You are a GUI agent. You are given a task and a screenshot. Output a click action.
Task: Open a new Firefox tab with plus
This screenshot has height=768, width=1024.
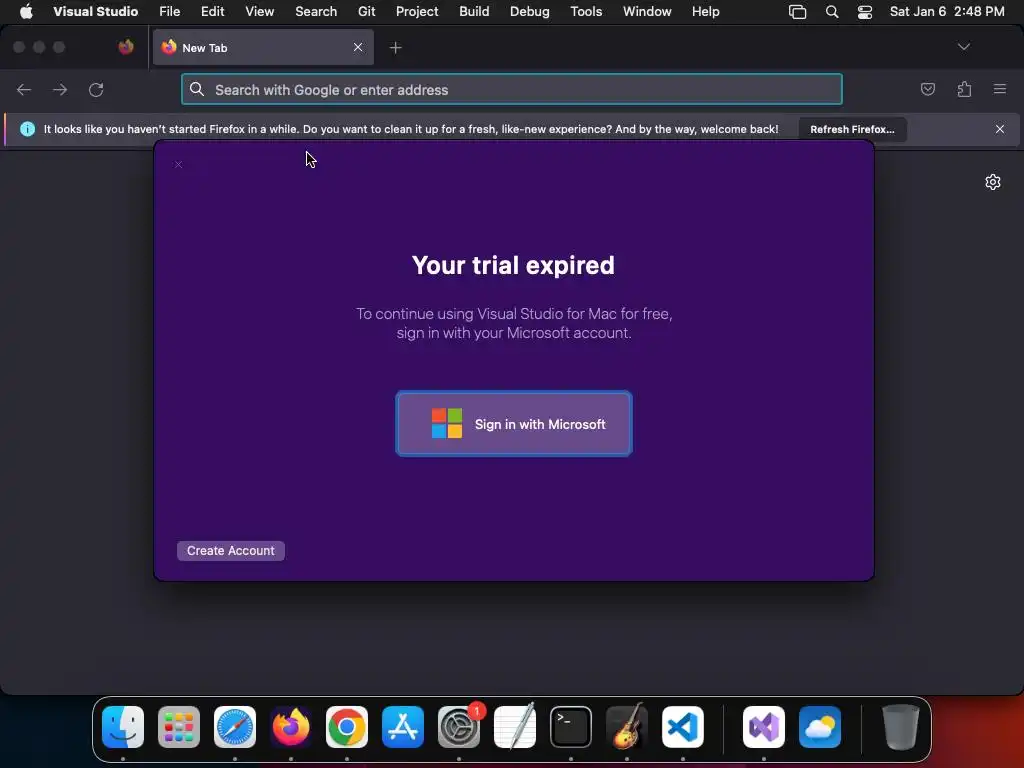click(x=396, y=48)
